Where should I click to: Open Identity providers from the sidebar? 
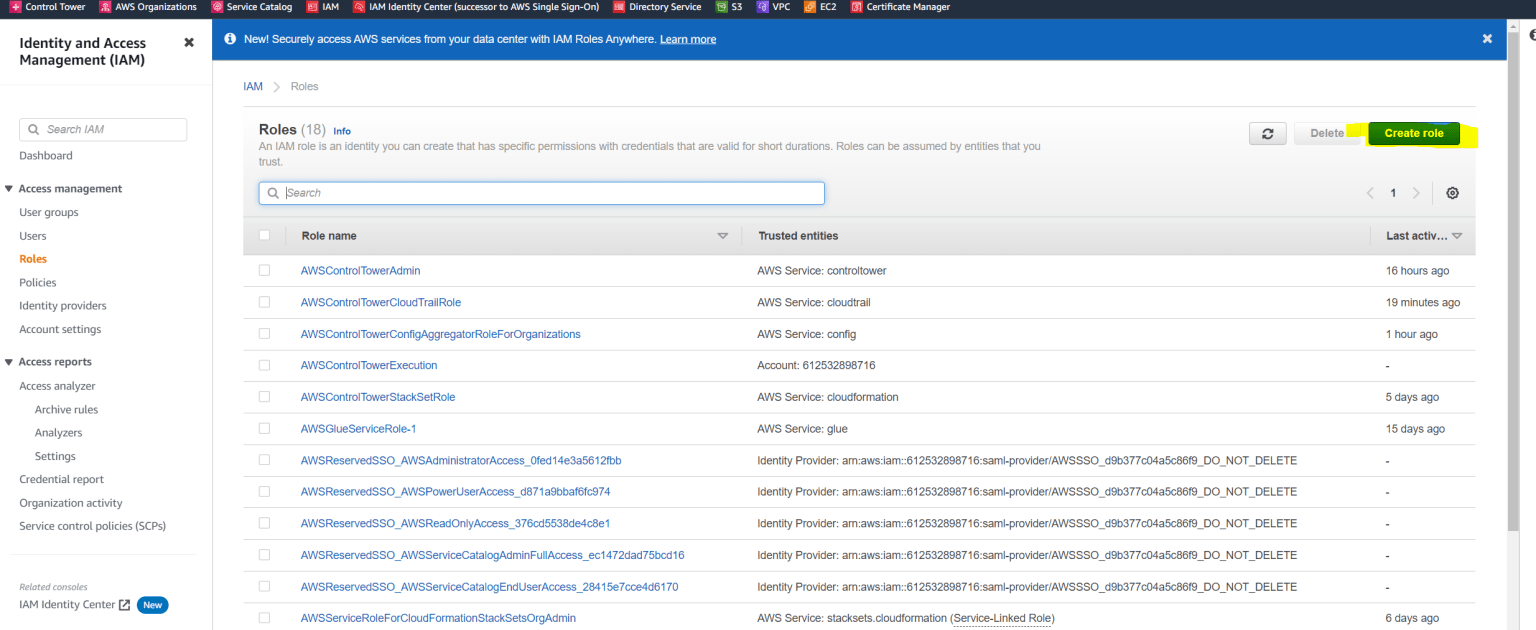point(62,305)
